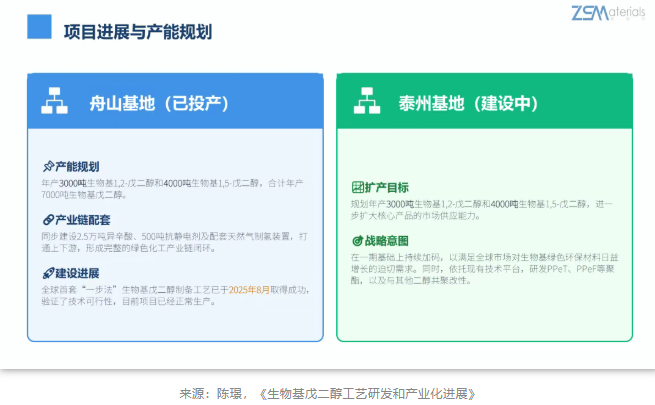Click the blue square beside the slide title
This screenshot has height=405, width=655.
tap(39, 27)
